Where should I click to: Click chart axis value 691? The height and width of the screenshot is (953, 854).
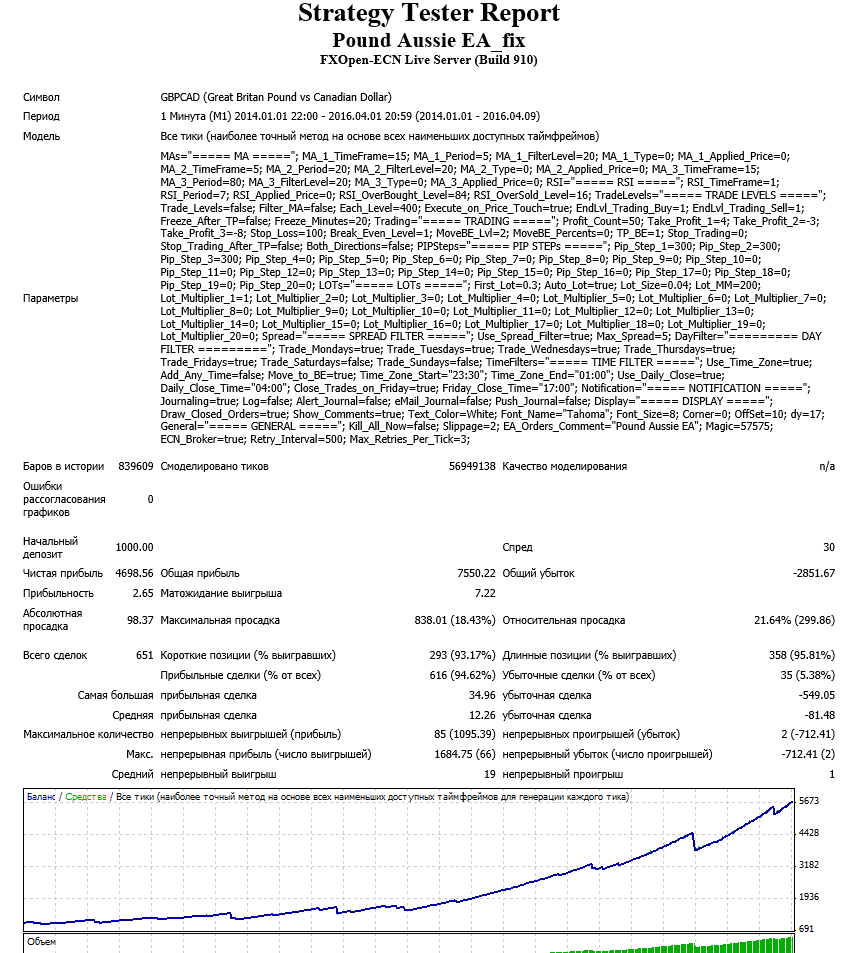click(806, 929)
